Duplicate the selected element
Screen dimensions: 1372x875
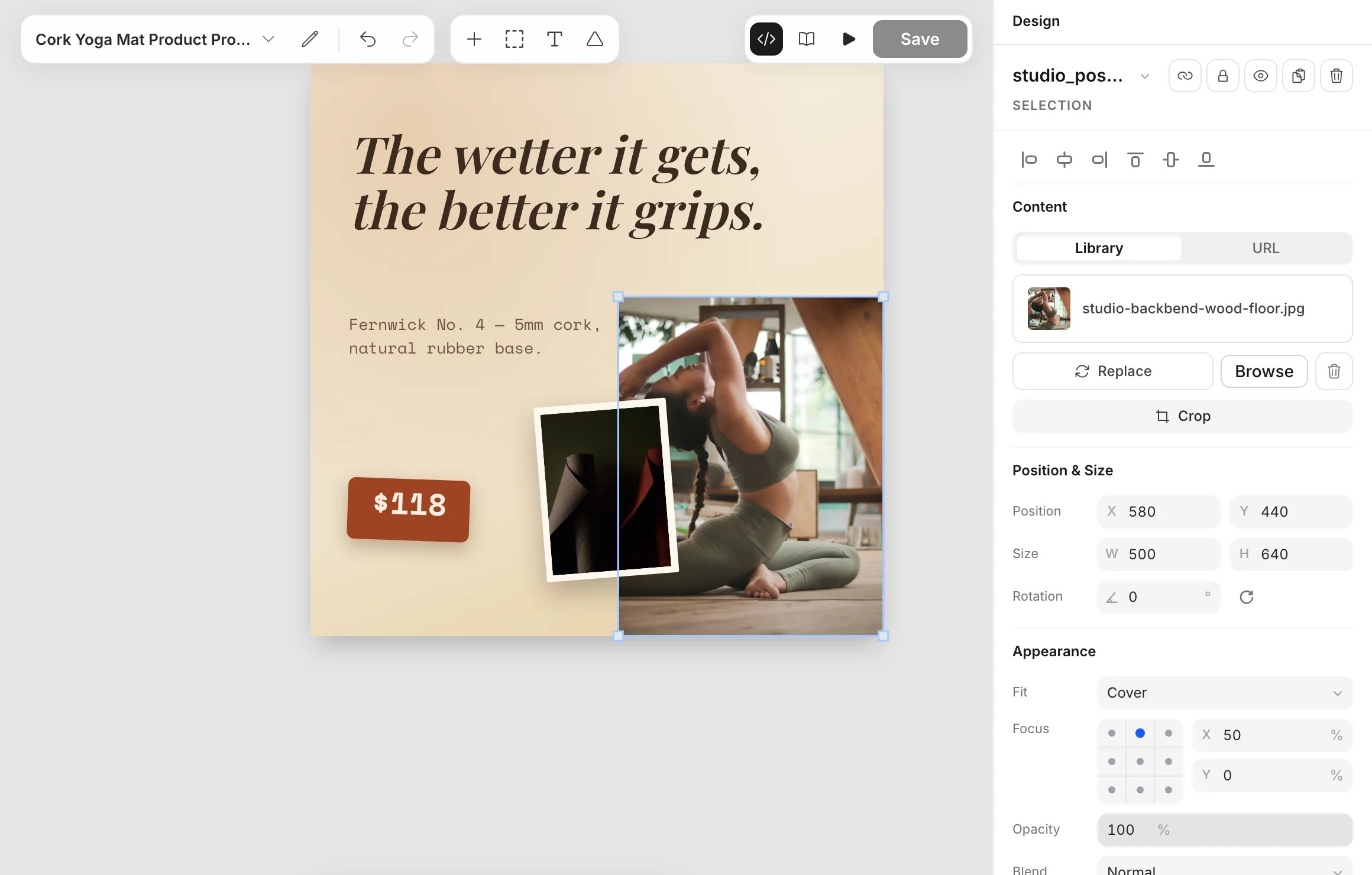[1299, 76]
